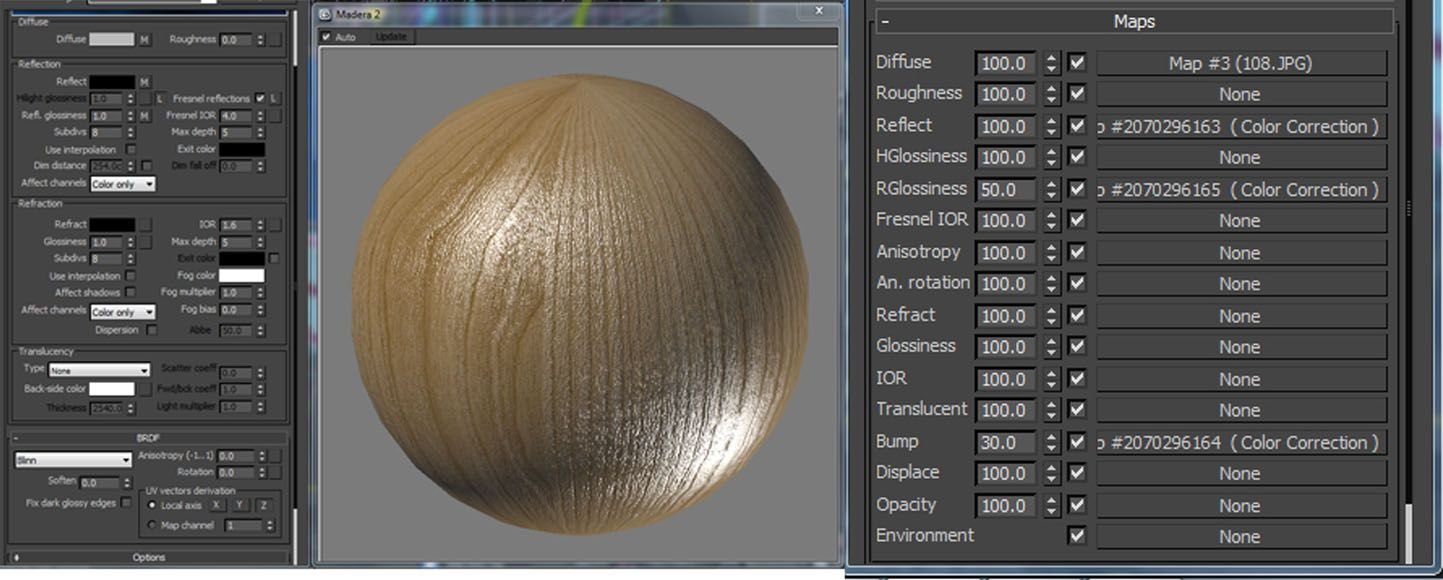Click the M map button beside Diffuse color
Screen dimensions: 1443x580
145,40
